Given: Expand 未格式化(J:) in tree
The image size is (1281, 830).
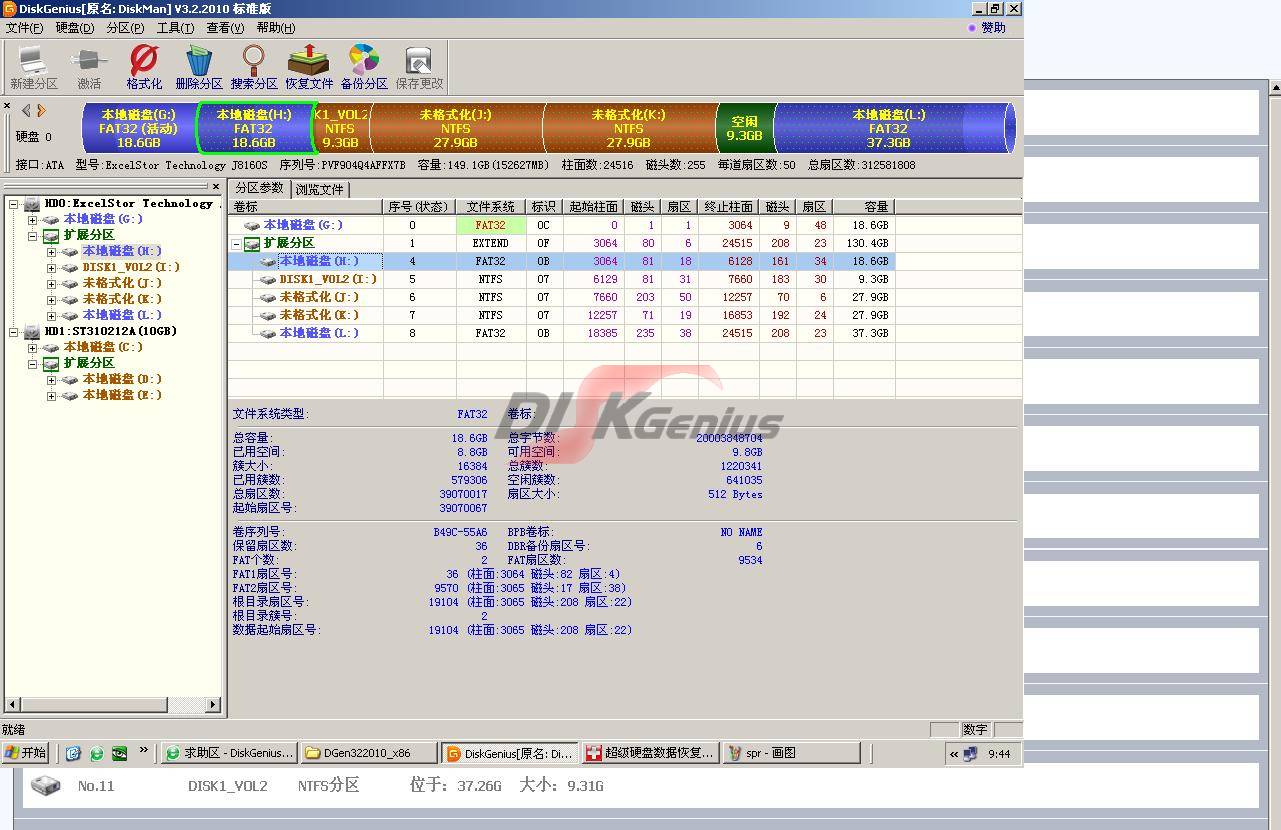Looking at the screenshot, I should (51, 284).
